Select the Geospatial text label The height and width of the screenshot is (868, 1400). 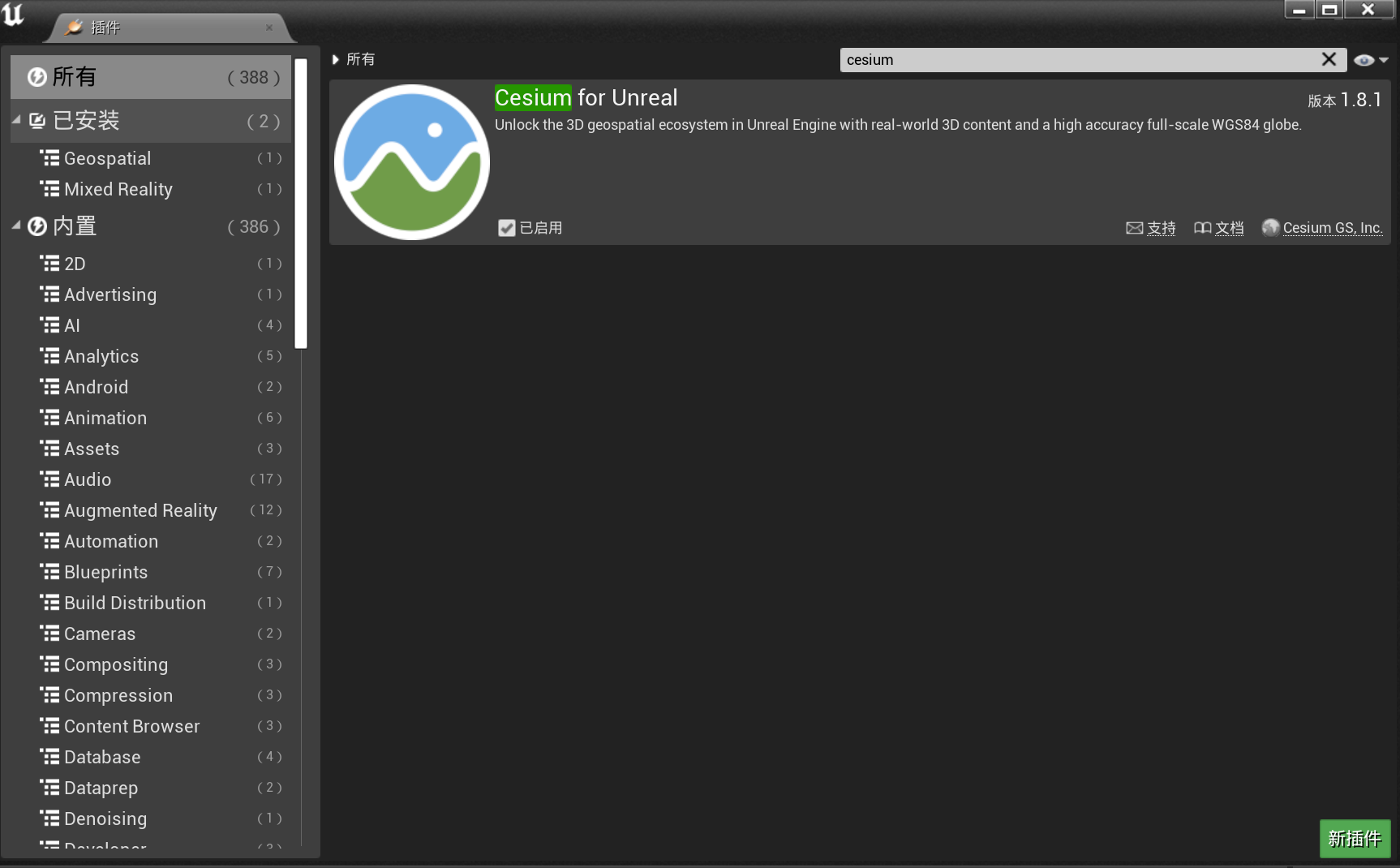(x=108, y=158)
